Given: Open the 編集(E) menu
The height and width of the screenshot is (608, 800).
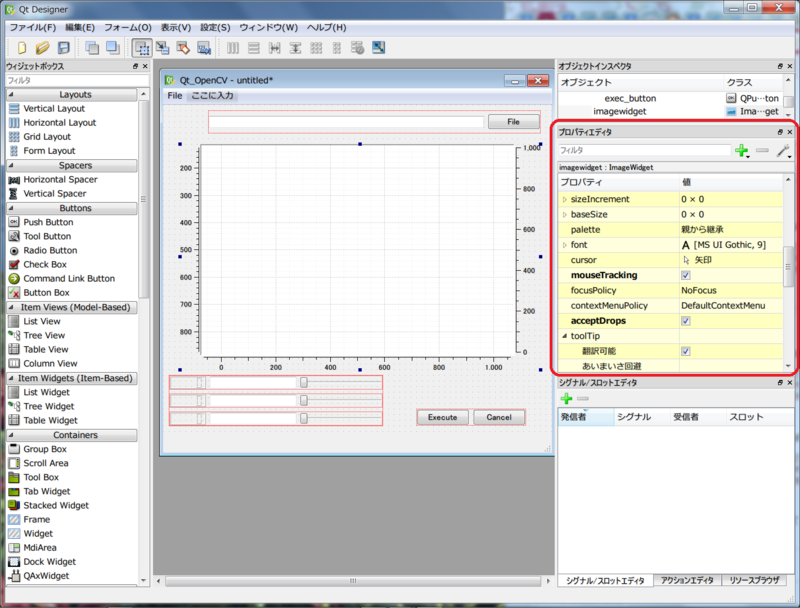Looking at the screenshot, I should pos(80,28).
